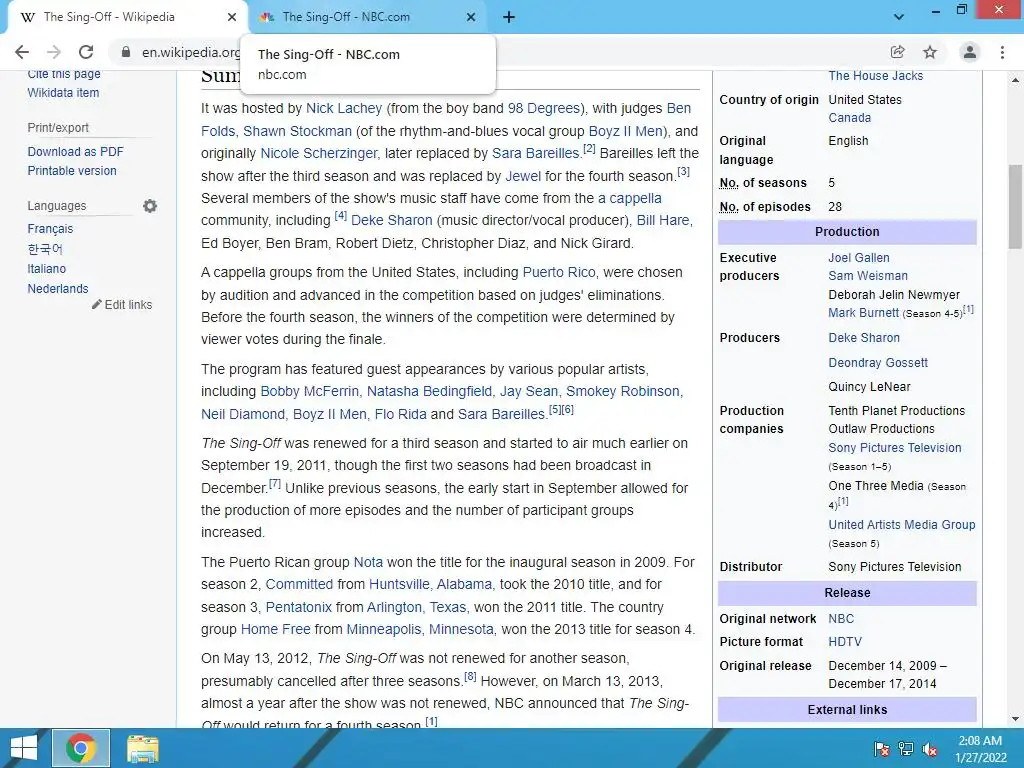Switch to Korean language version
The width and height of the screenshot is (1024, 768).
coord(45,249)
